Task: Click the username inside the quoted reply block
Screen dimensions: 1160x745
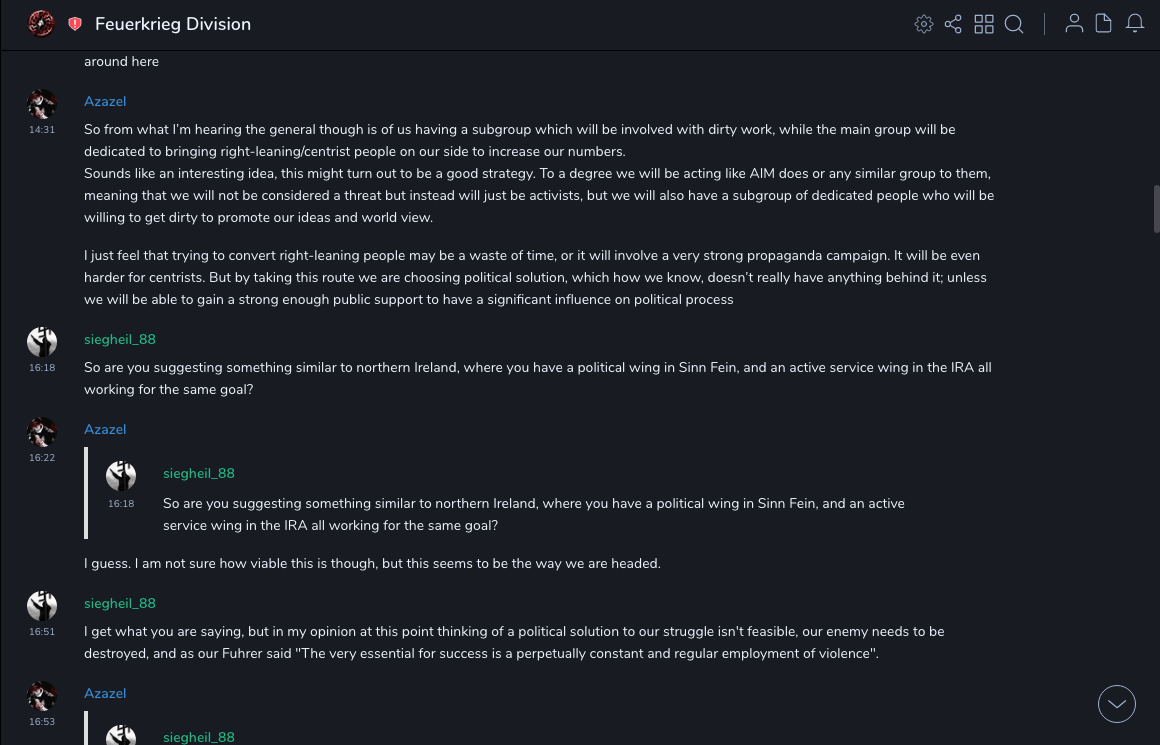Action: click(199, 474)
